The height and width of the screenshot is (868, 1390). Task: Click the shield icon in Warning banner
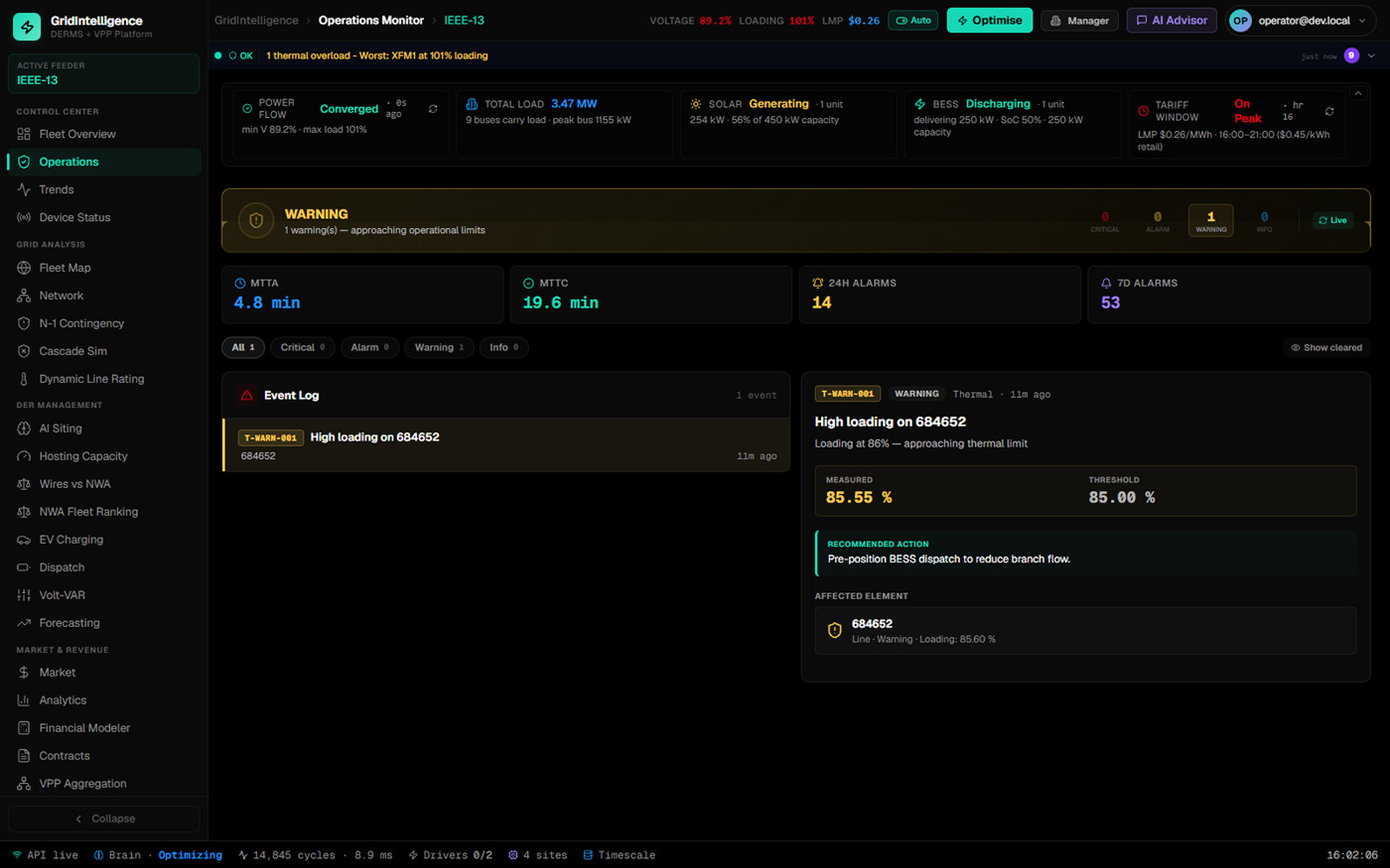(256, 220)
